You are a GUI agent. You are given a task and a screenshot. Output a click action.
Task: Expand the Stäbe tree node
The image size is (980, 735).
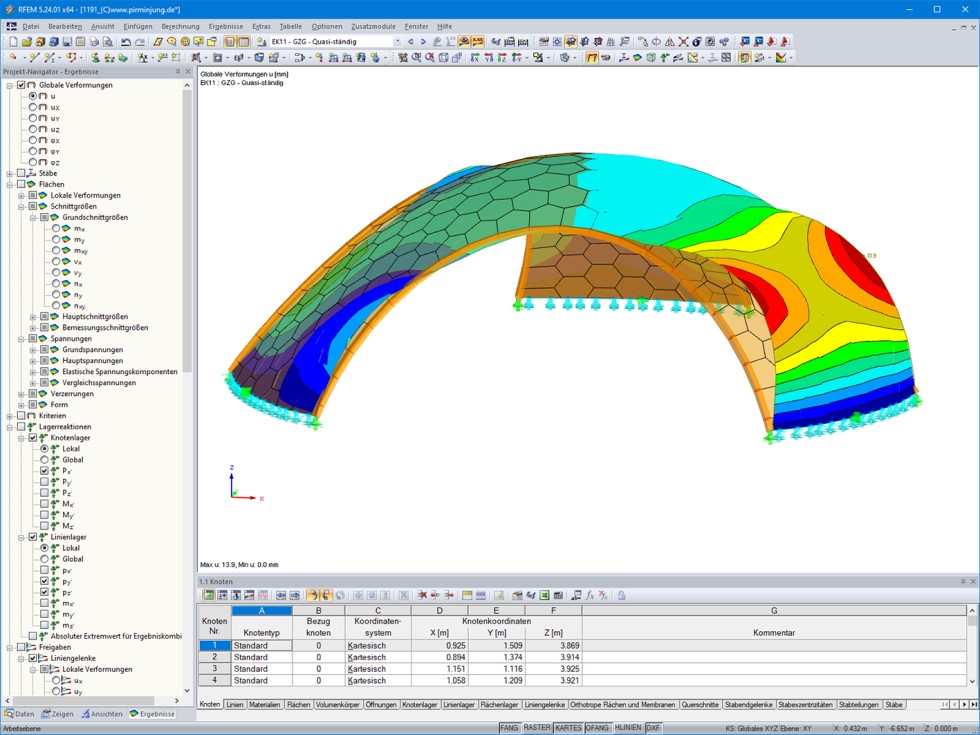click(9, 174)
